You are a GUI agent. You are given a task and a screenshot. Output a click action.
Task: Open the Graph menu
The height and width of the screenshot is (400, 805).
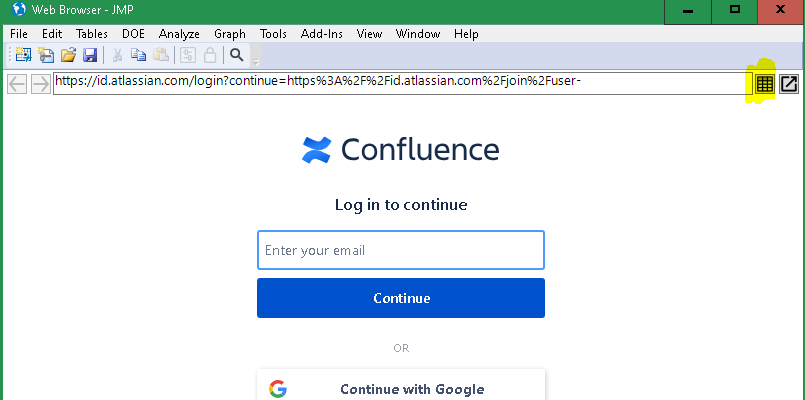click(x=229, y=34)
